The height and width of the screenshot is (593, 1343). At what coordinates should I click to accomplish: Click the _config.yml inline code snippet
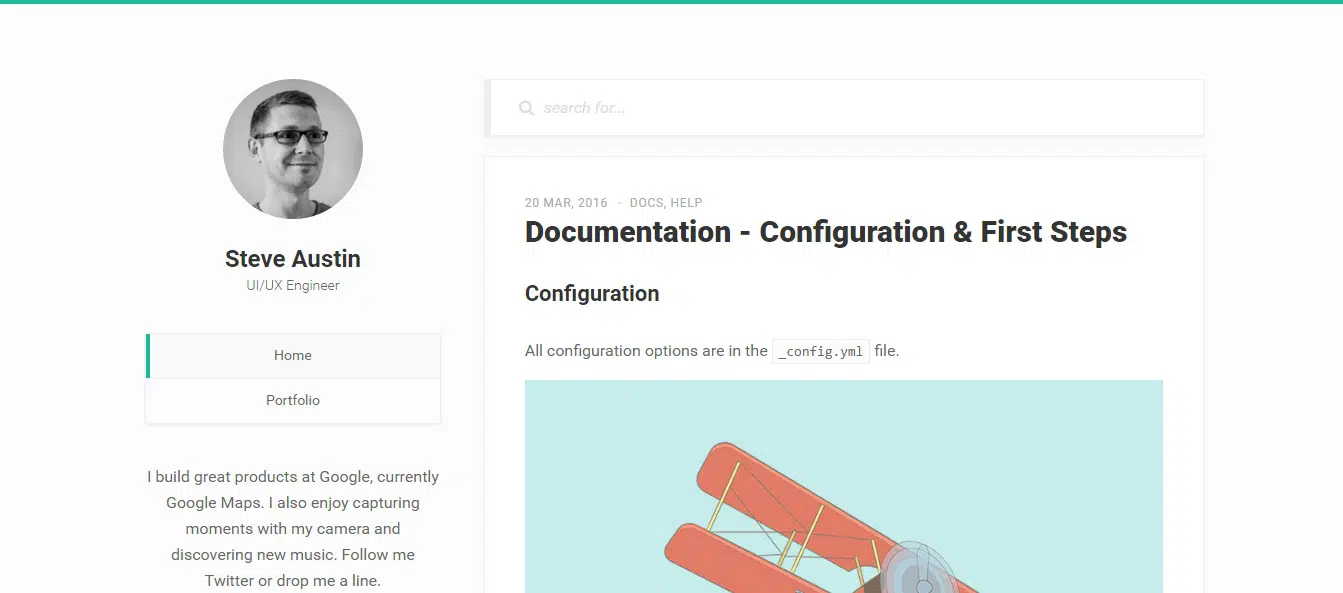(821, 351)
